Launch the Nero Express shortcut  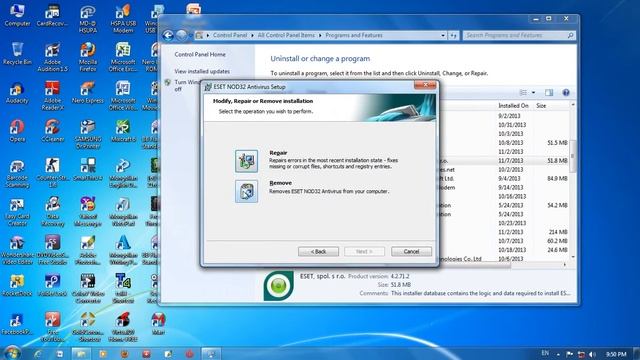pyautogui.click(x=87, y=92)
